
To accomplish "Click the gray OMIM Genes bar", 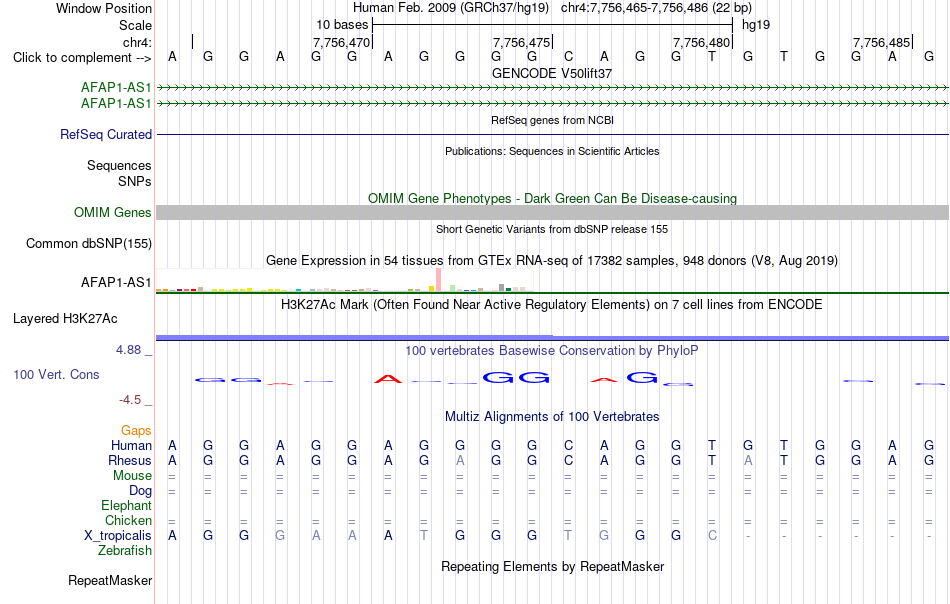I will pos(552,213).
